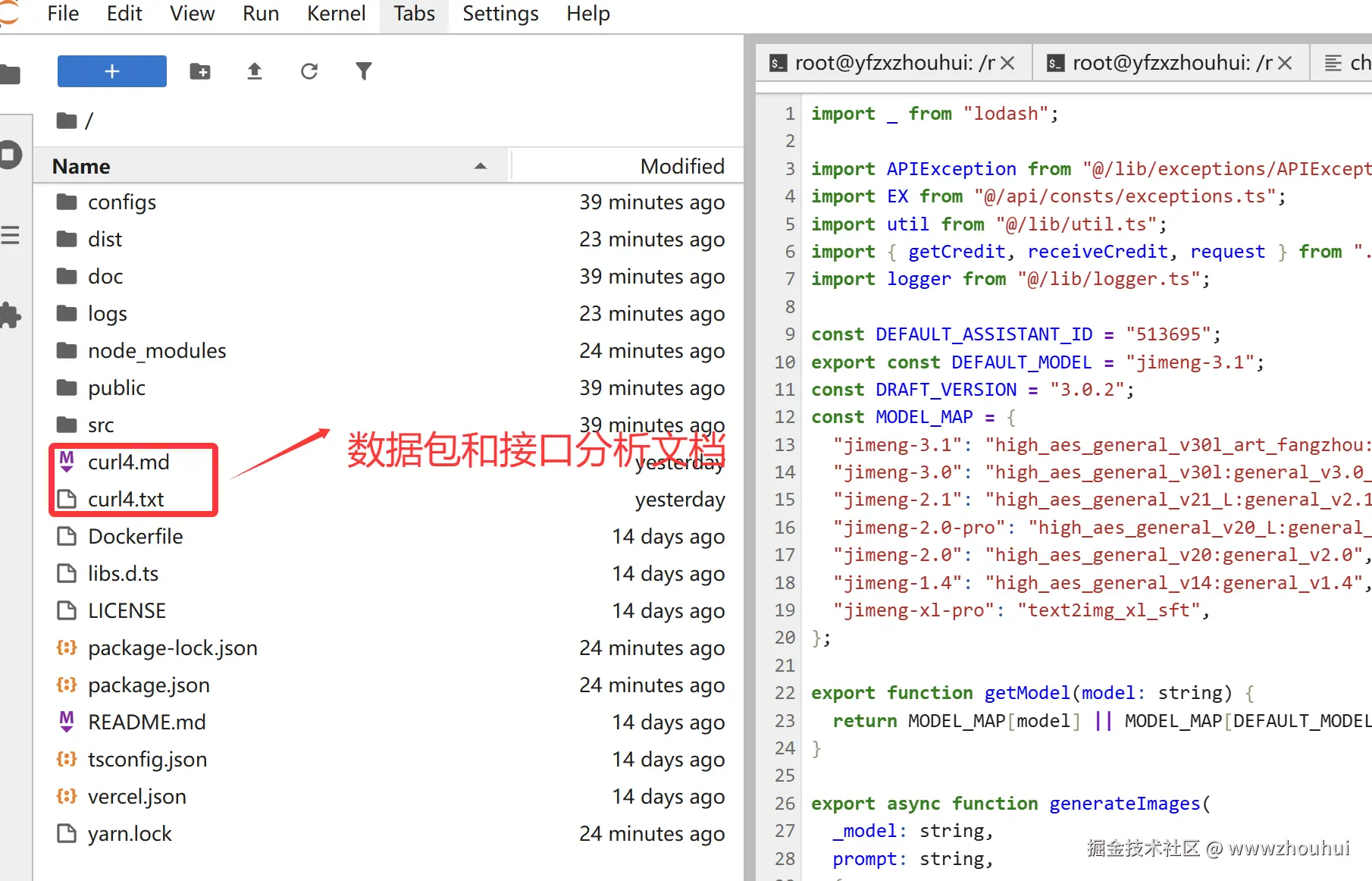Select the curl4.txt file
Viewport: 1372px width, 881px height.
(389, 500)
